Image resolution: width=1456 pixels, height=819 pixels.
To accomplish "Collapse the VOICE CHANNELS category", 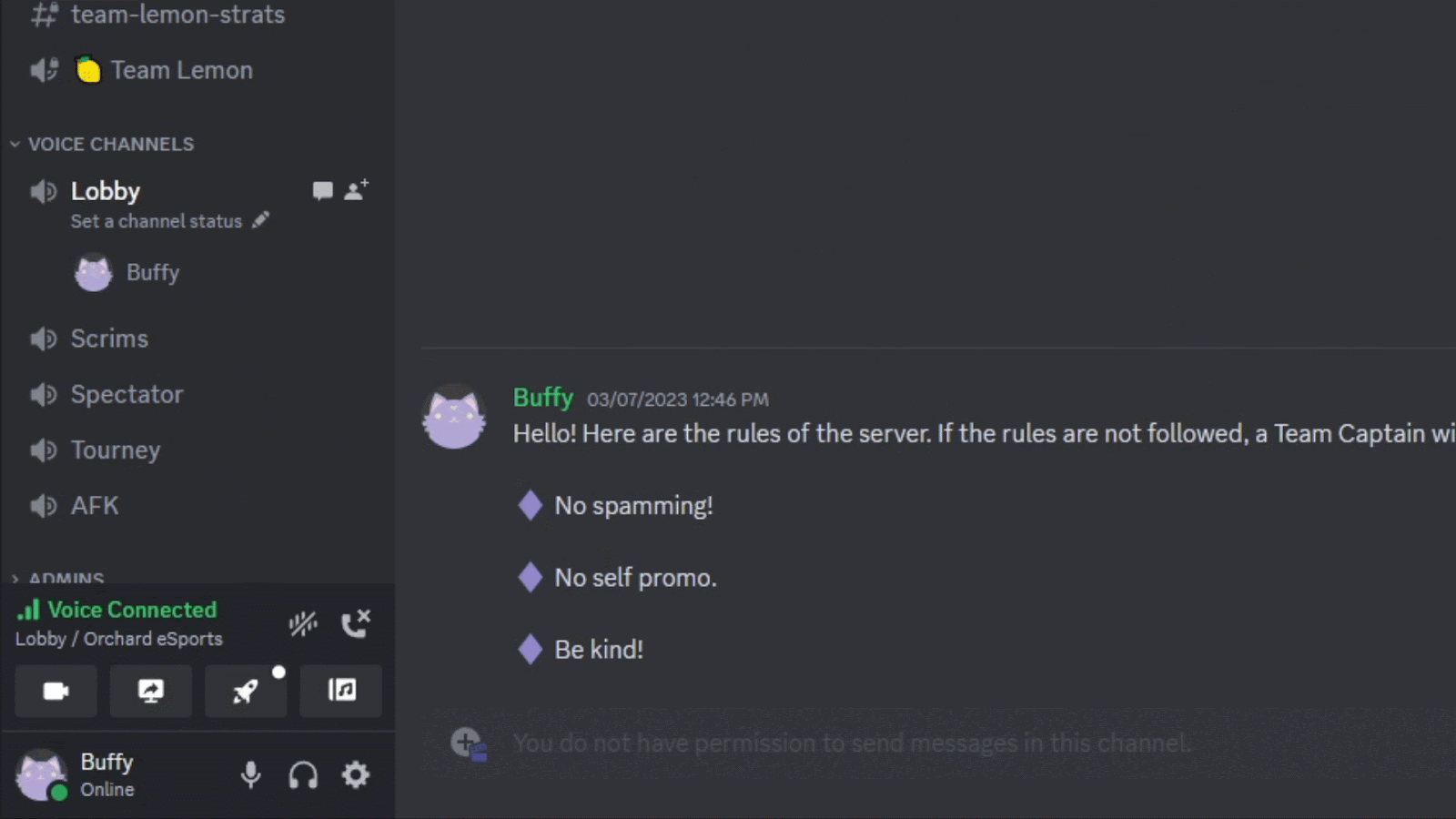I will click(x=102, y=144).
